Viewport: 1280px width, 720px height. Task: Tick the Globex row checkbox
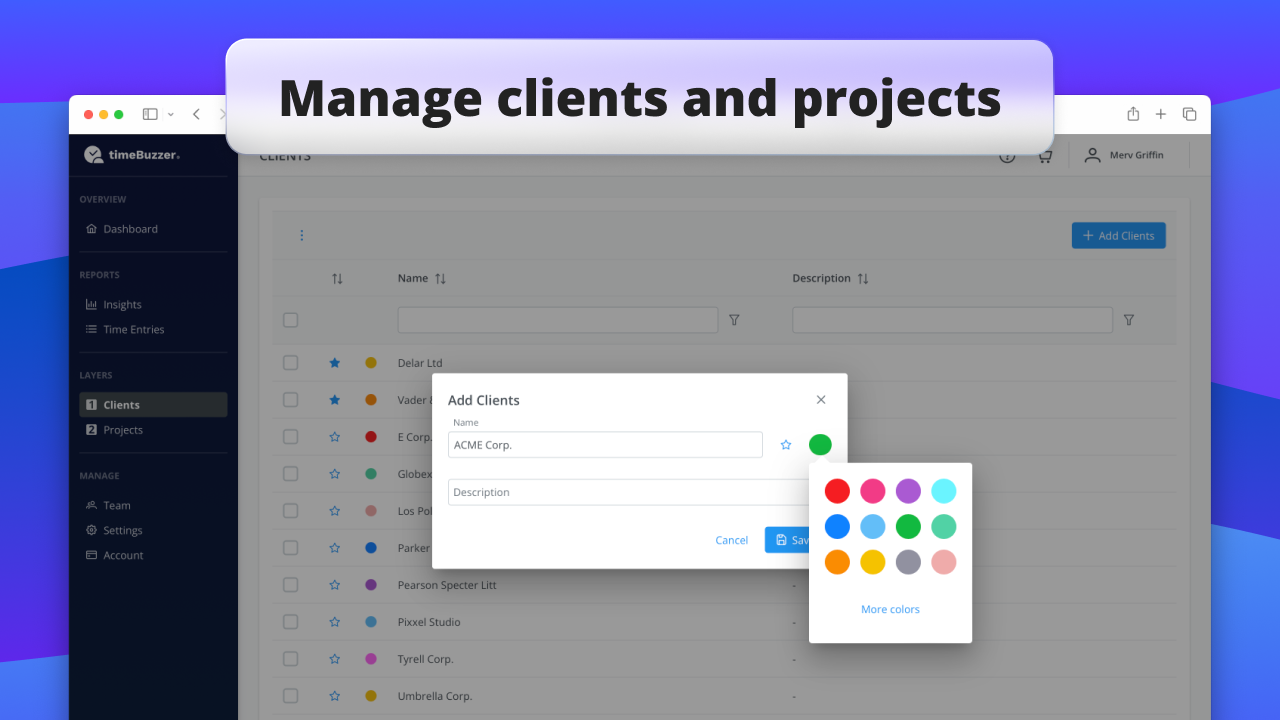pos(290,474)
